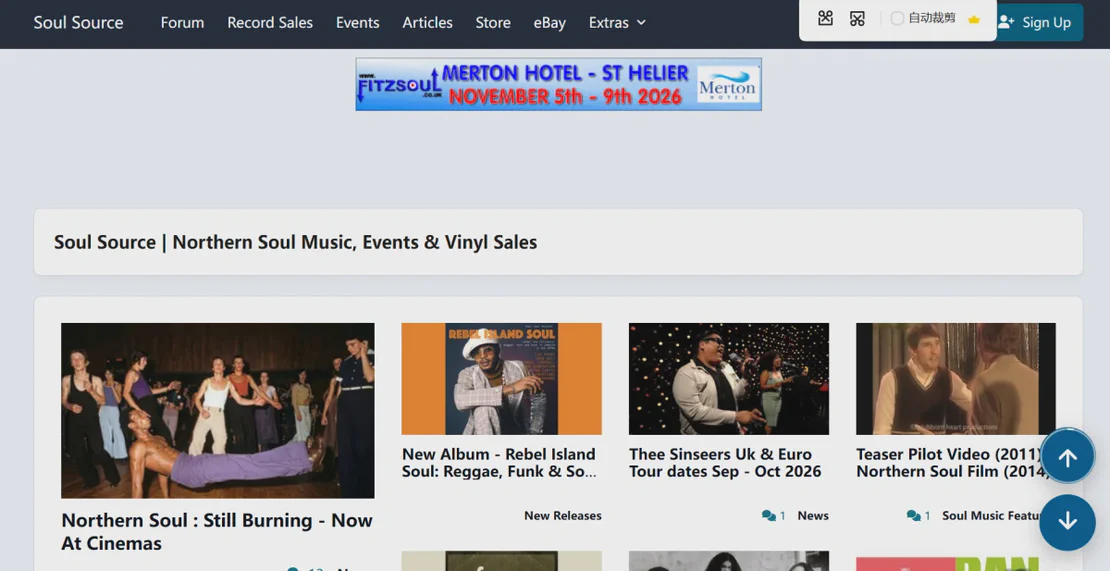The width and height of the screenshot is (1110, 571).
Task: Open the Articles section
Action: [428, 23]
